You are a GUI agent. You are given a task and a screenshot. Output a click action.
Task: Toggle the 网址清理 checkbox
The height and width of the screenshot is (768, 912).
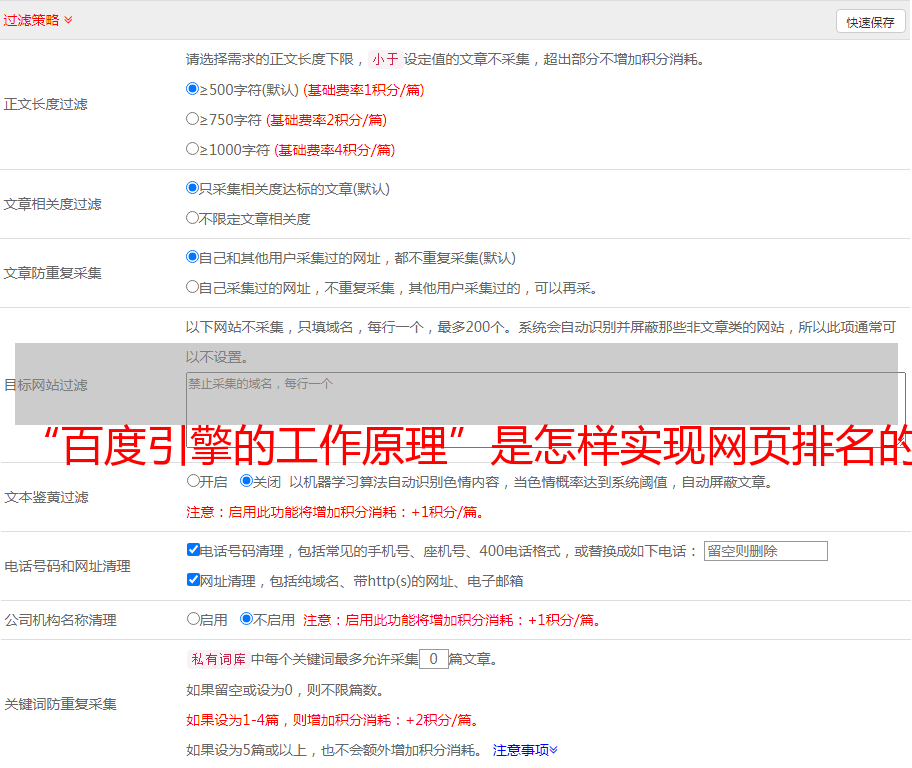pyautogui.click(x=194, y=580)
